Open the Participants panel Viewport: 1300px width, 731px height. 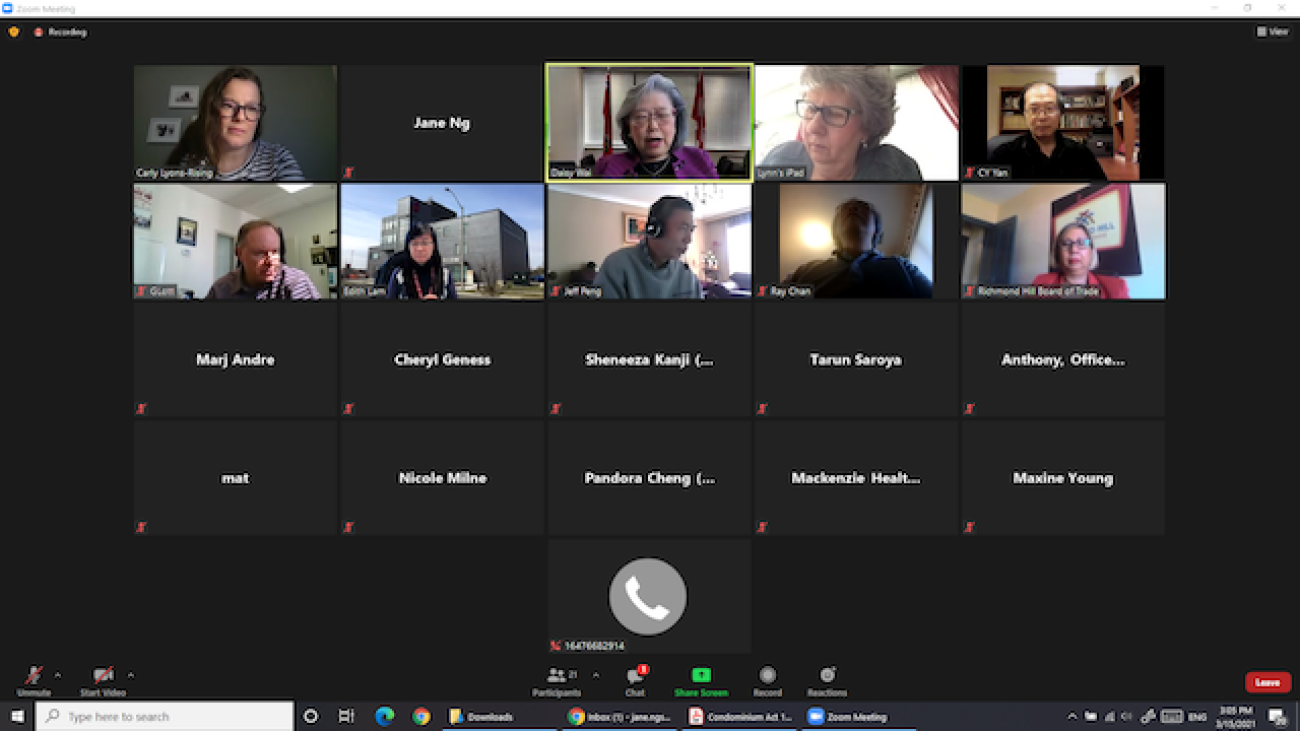pyautogui.click(x=557, y=680)
